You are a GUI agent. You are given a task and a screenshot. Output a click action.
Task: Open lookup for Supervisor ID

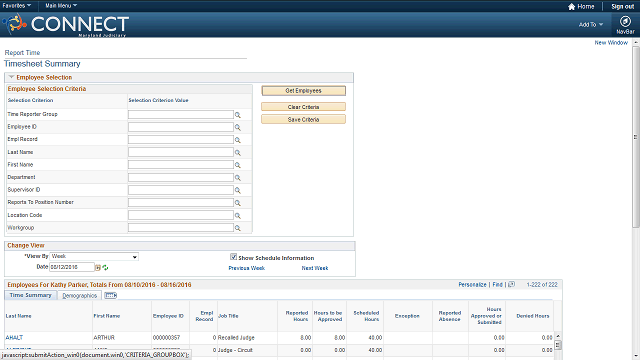tap(238, 191)
